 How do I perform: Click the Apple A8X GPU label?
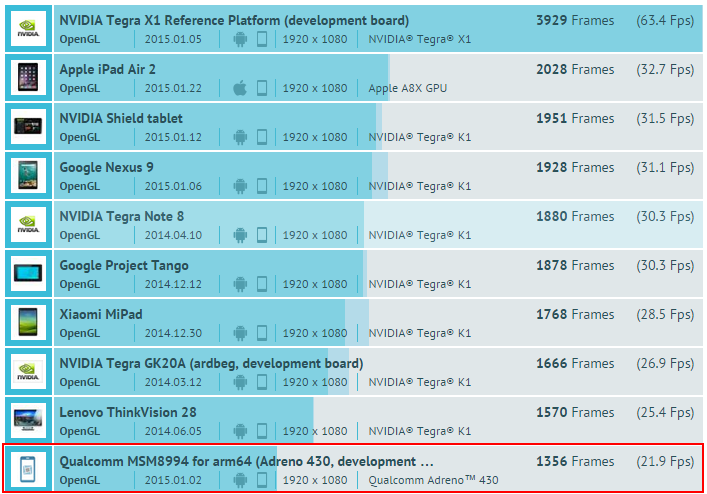(x=408, y=89)
